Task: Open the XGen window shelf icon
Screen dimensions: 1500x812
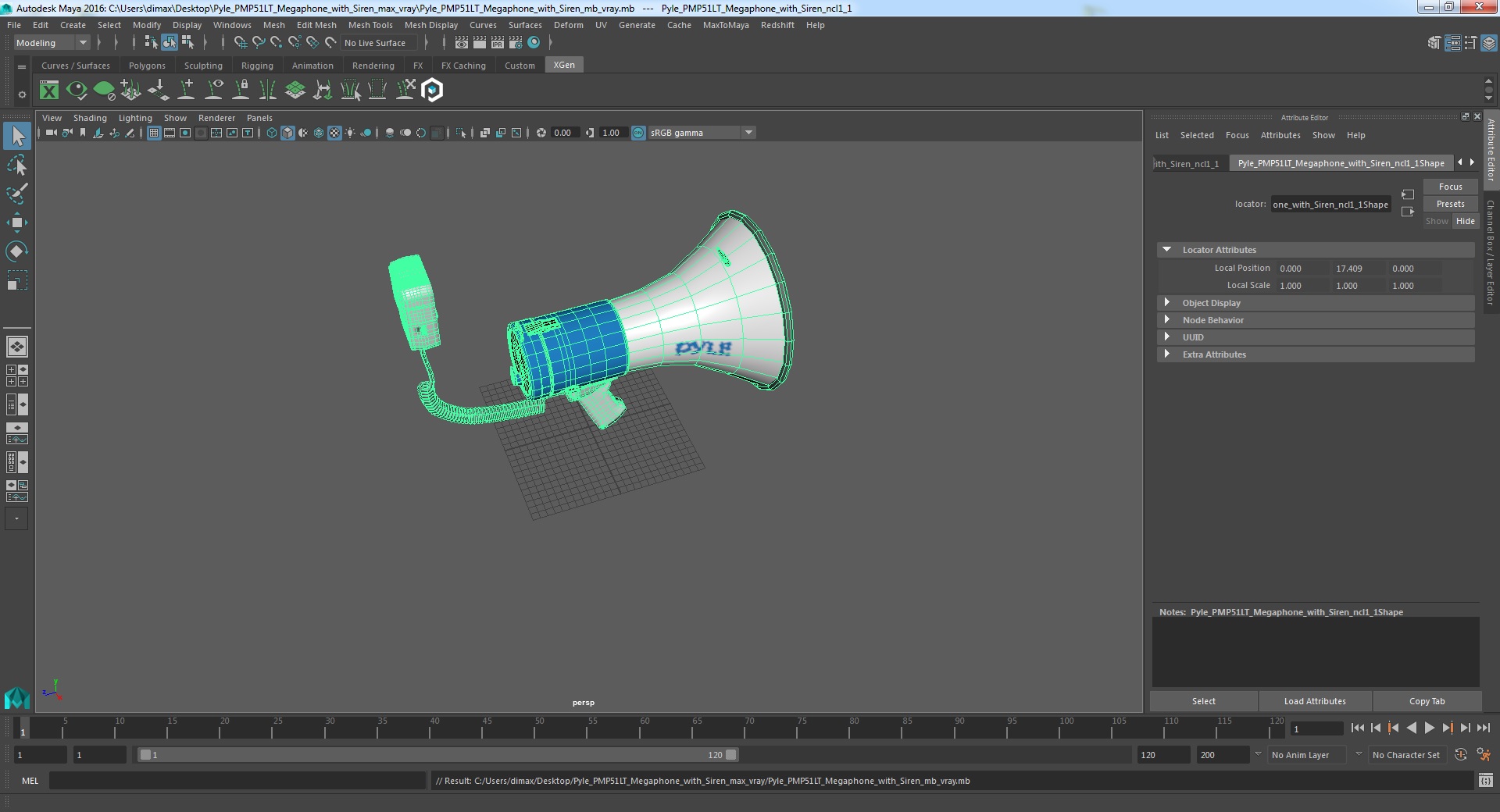Action: coord(49,91)
